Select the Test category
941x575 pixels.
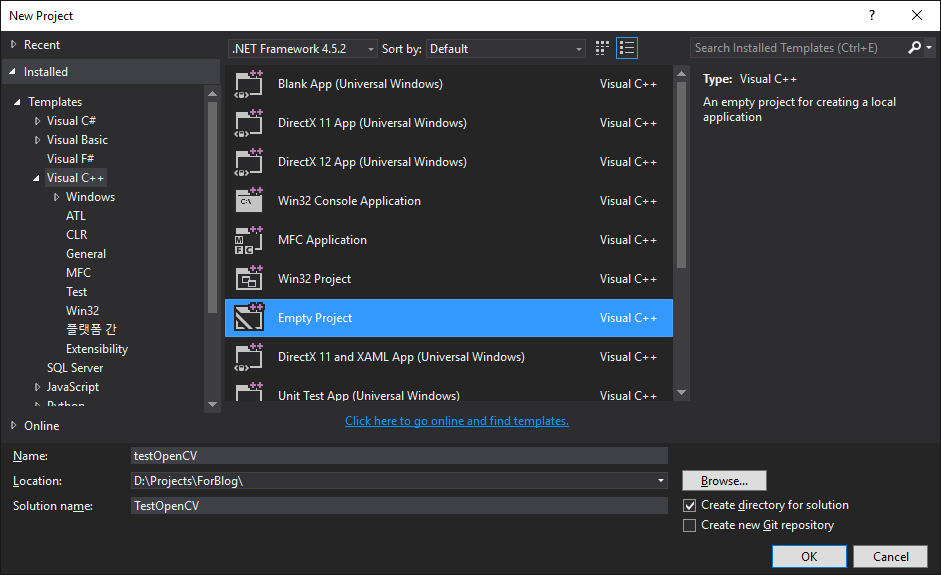pos(76,292)
